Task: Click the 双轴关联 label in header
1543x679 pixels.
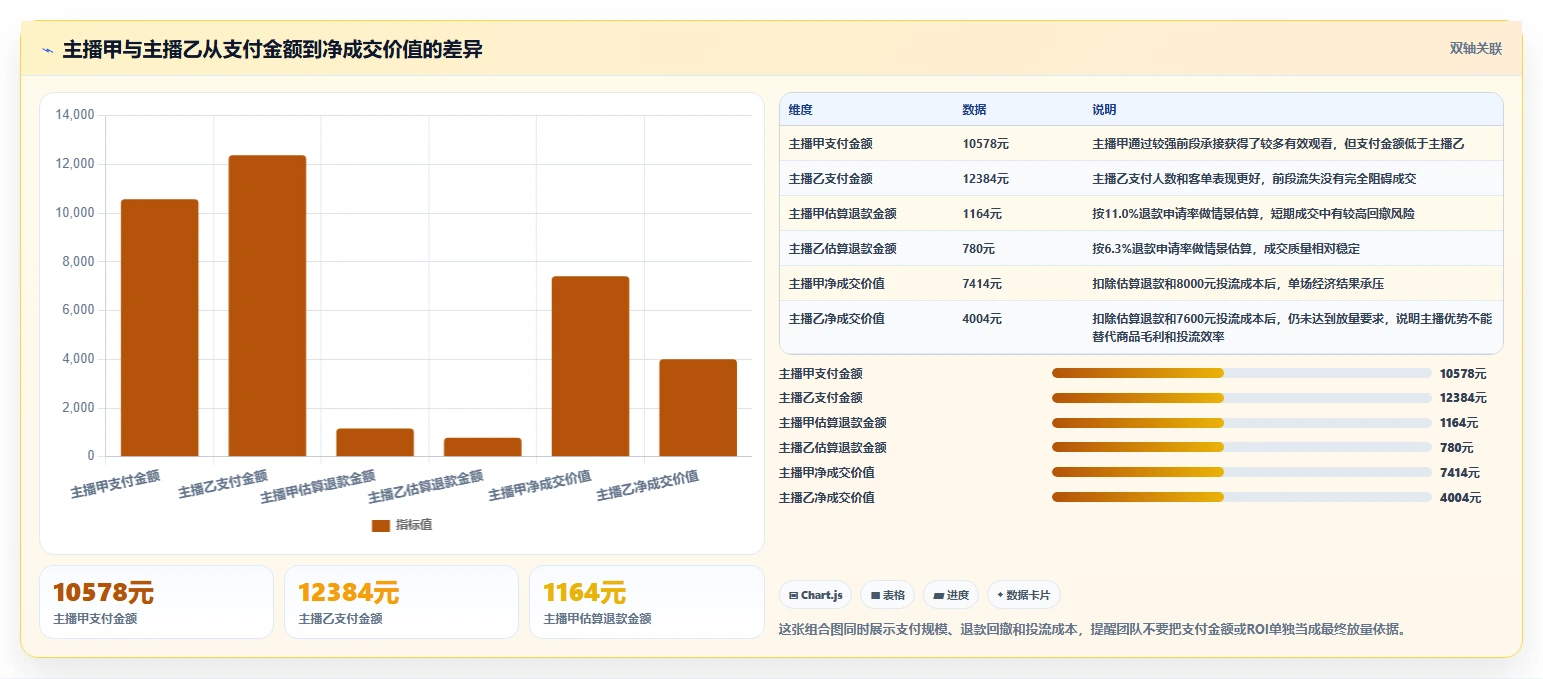Action: coord(1476,48)
